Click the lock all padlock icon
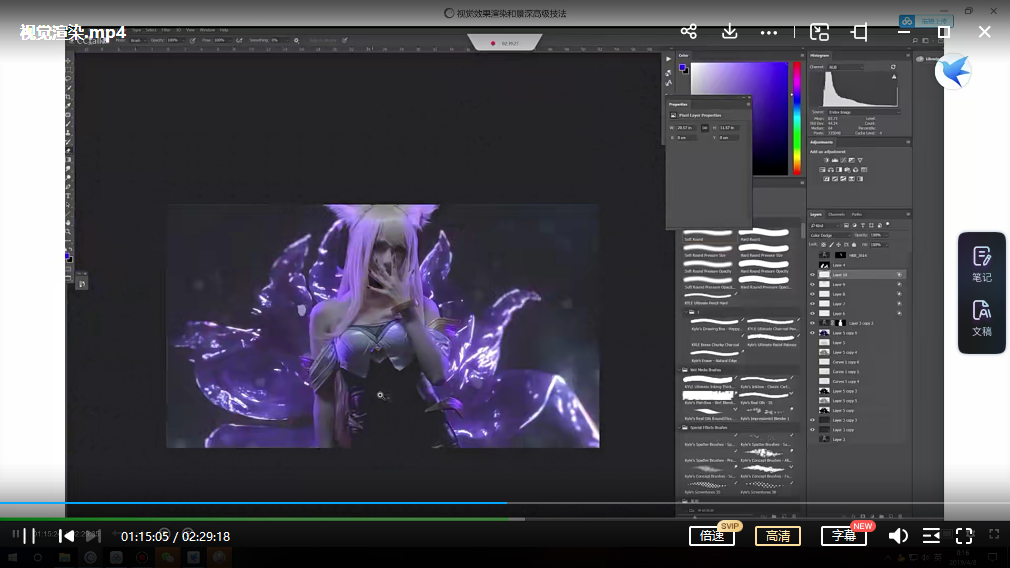Image resolution: width=1010 pixels, height=568 pixels. (854, 245)
